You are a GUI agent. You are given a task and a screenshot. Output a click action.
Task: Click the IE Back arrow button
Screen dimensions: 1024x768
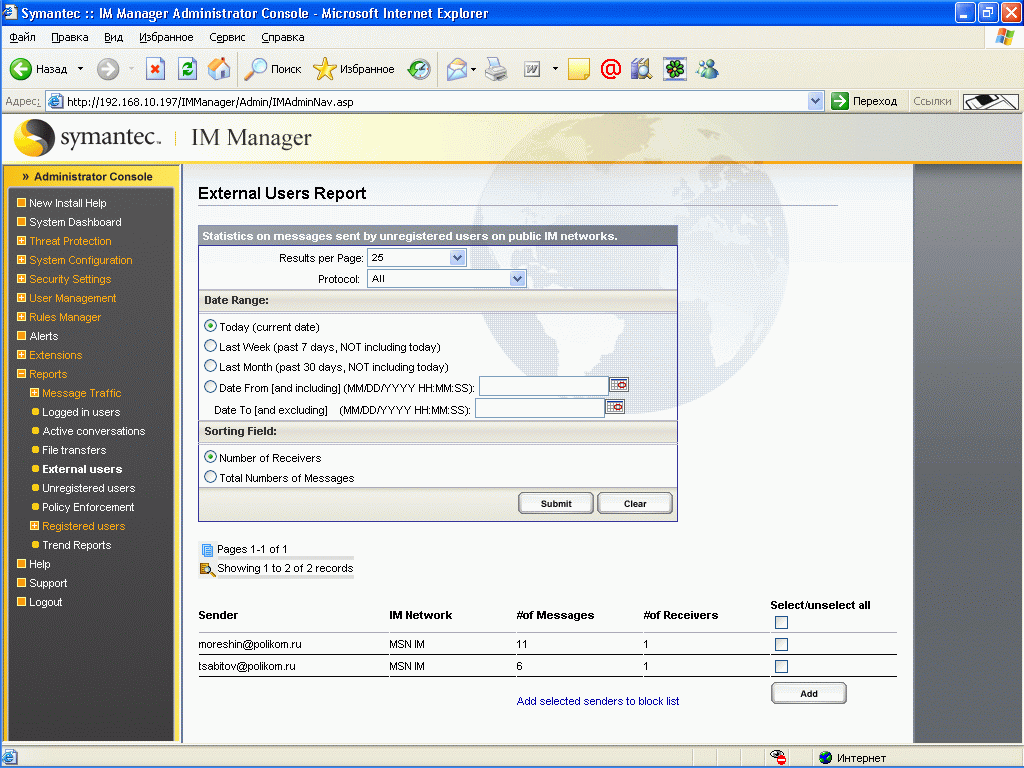[21, 69]
